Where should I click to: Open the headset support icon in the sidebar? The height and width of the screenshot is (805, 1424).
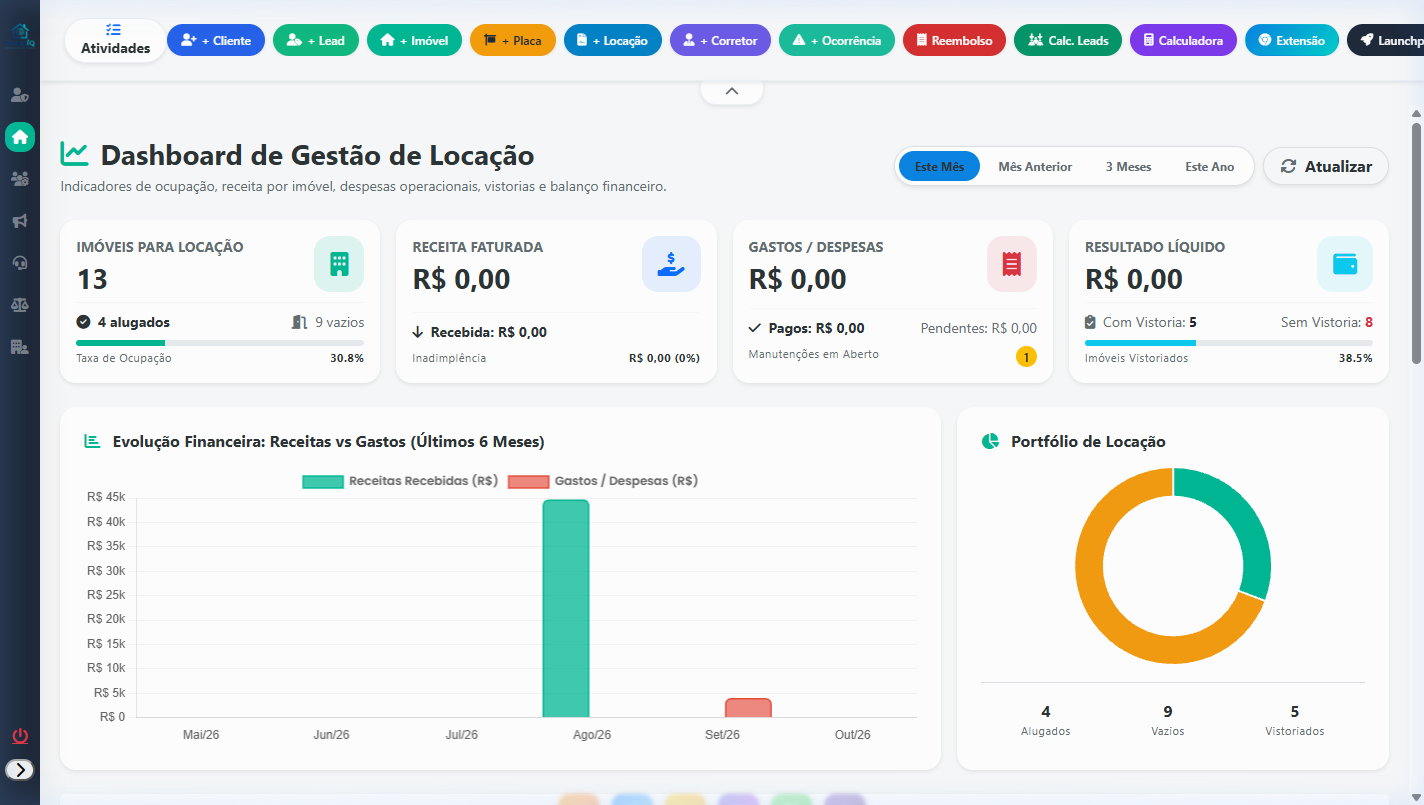pyautogui.click(x=19, y=263)
